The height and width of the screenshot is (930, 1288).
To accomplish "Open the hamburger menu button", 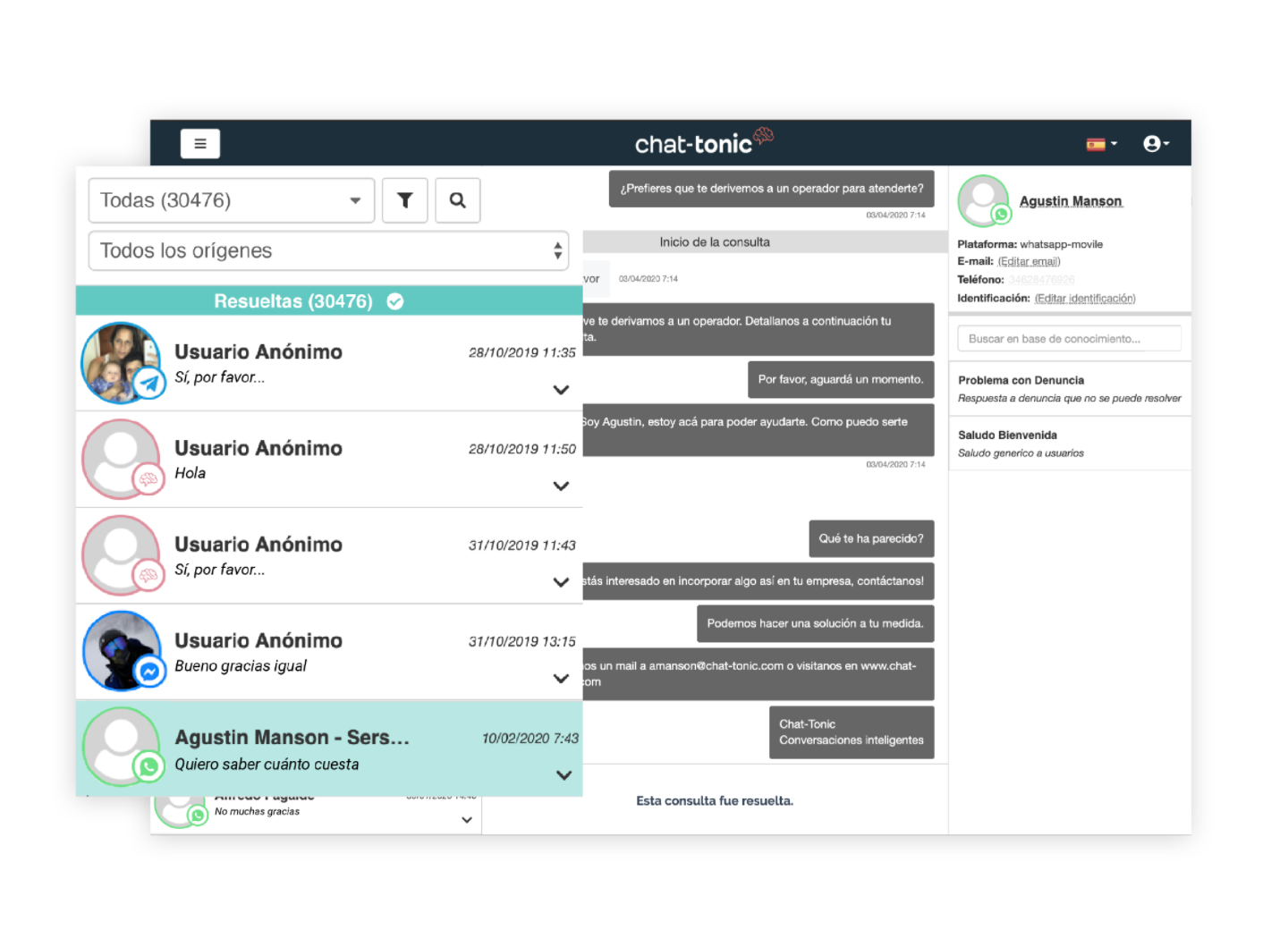I will click(200, 143).
